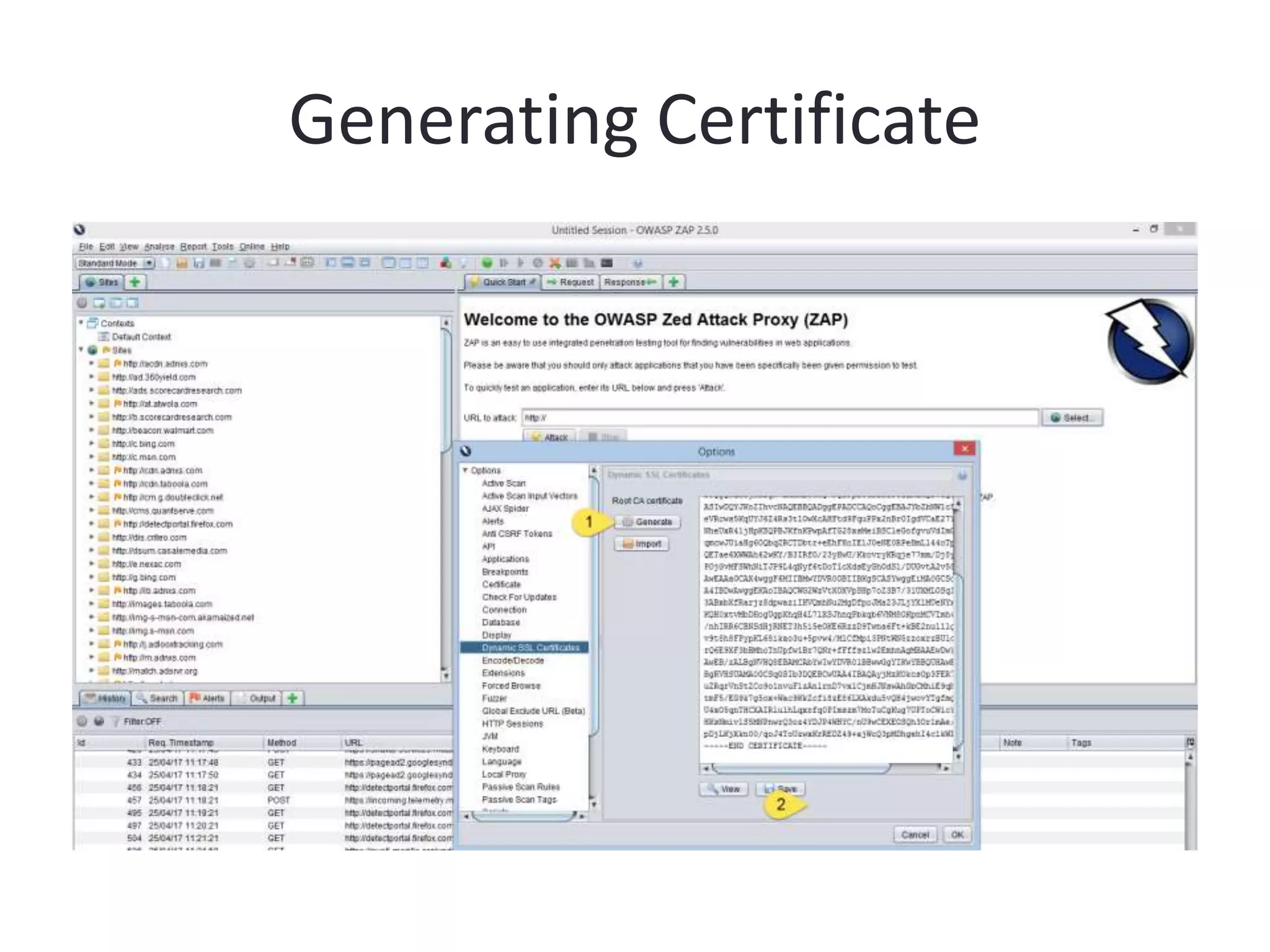1270x952 pixels.
Task: Click the URL to attack input field
Action: tap(780, 418)
